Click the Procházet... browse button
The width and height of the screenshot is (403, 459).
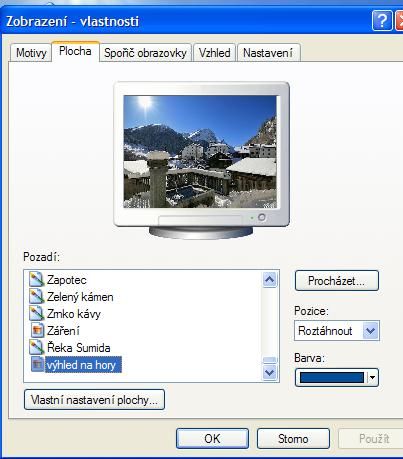(337, 281)
